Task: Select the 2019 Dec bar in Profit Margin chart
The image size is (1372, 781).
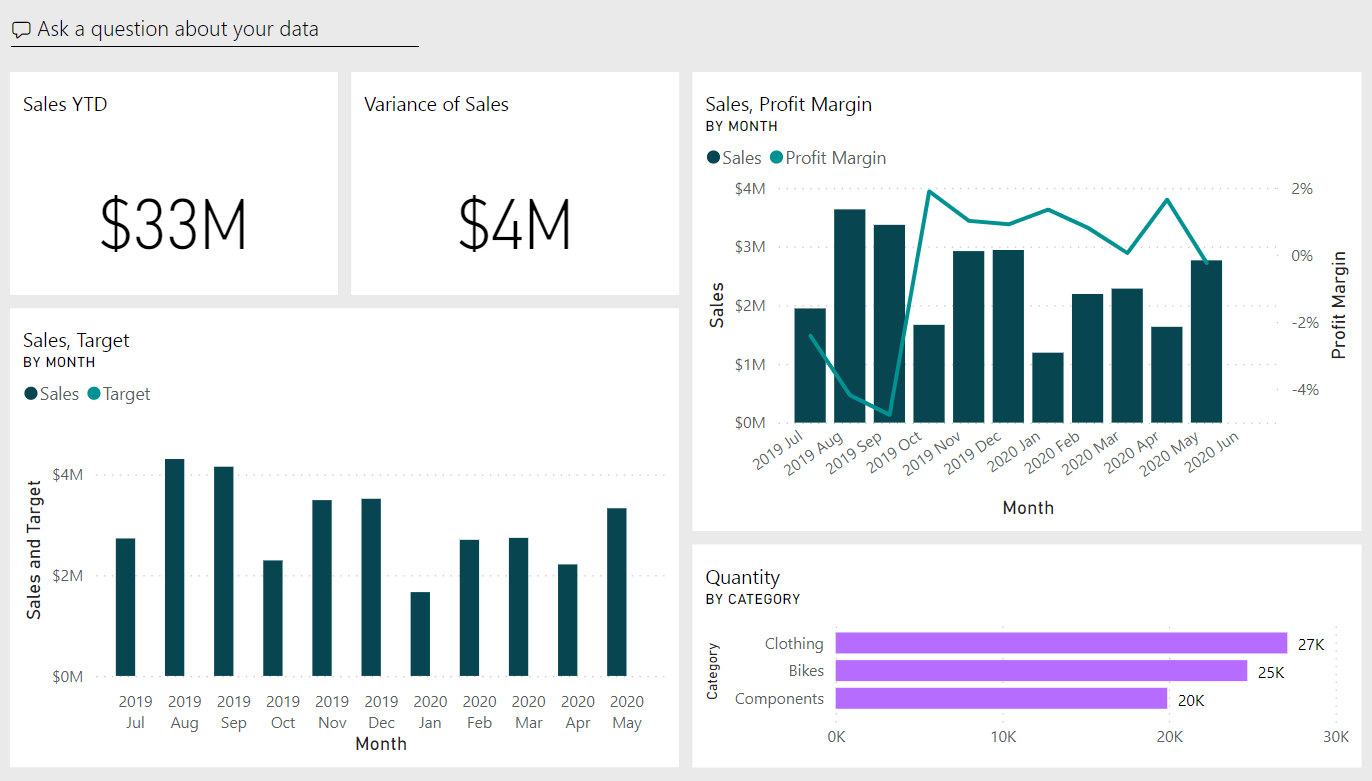Action: coord(1008,336)
